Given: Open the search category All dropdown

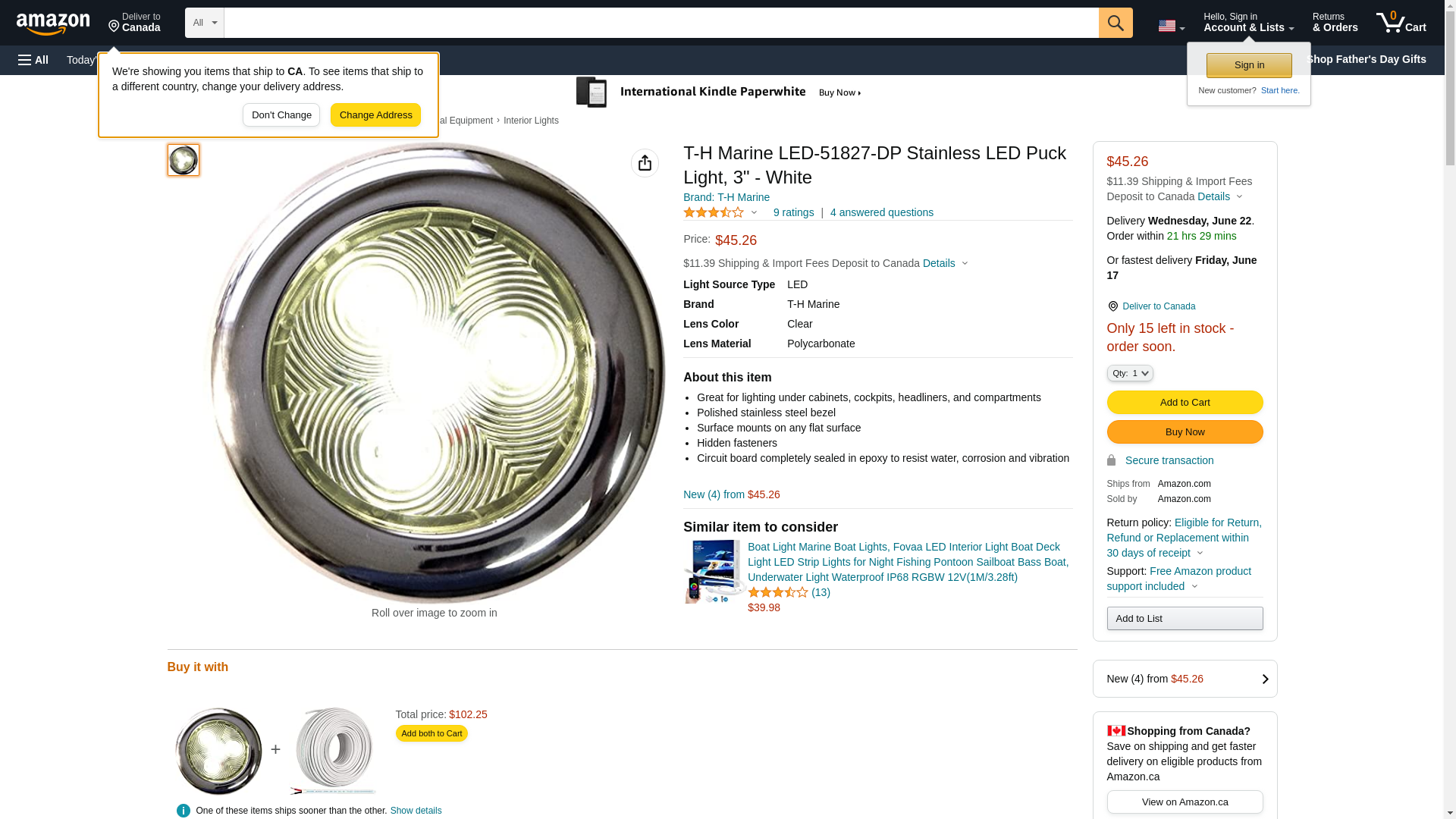Looking at the screenshot, I should [204, 23].
